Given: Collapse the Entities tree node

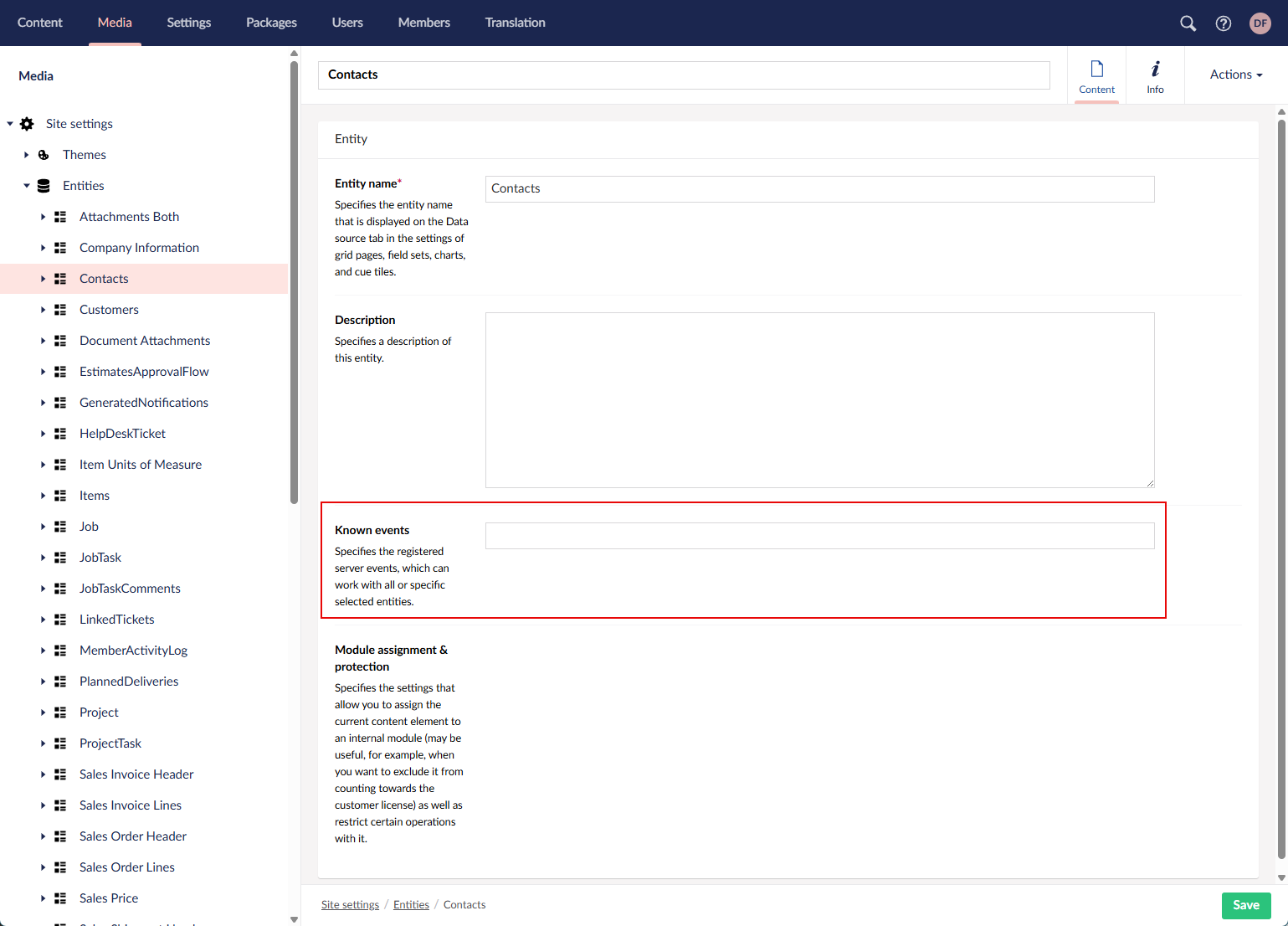Looking at the screenshot, I should pos(27,186).
